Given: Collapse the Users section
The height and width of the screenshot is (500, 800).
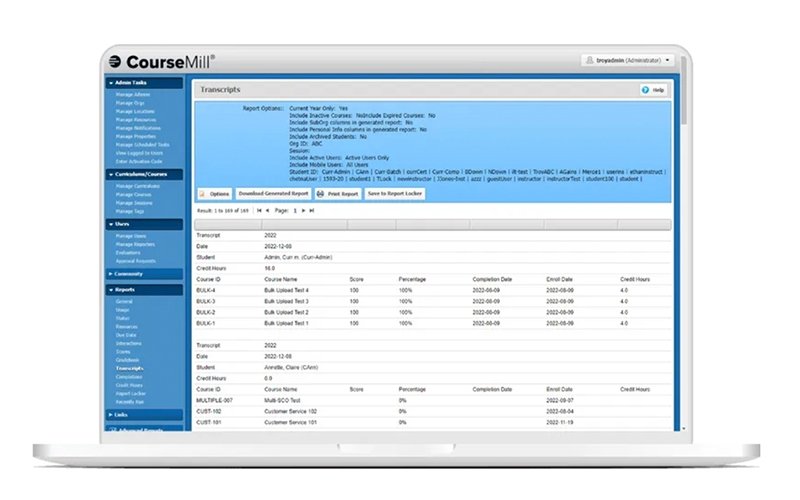Looking at the screenshot, I should point(144,224).
